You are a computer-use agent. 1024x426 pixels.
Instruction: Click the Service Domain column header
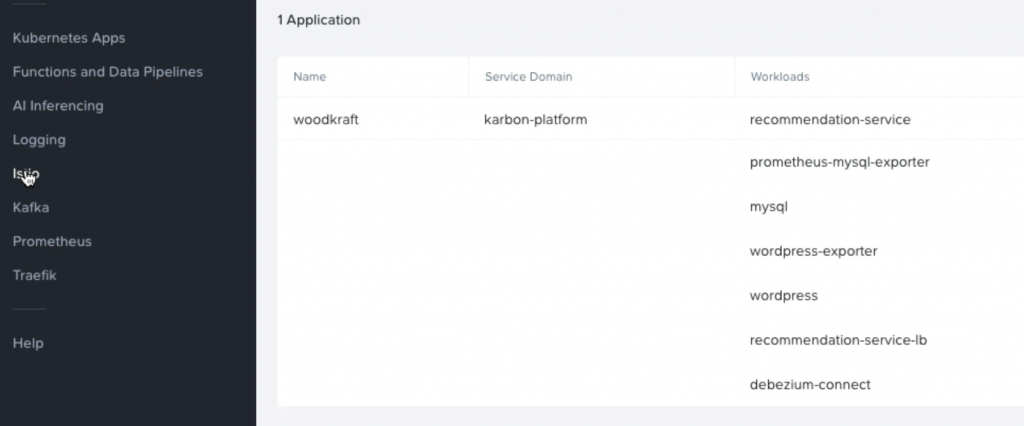click(x=528, y=77)
